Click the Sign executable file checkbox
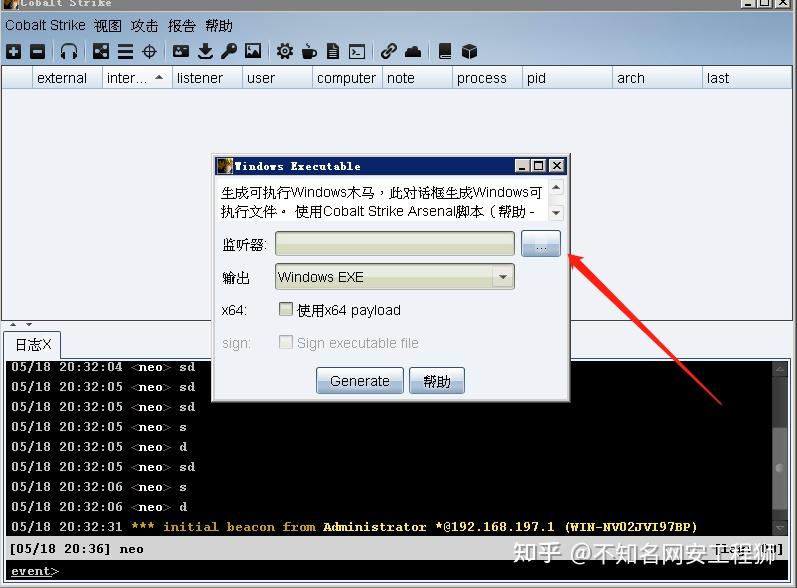 pos(286,342)
